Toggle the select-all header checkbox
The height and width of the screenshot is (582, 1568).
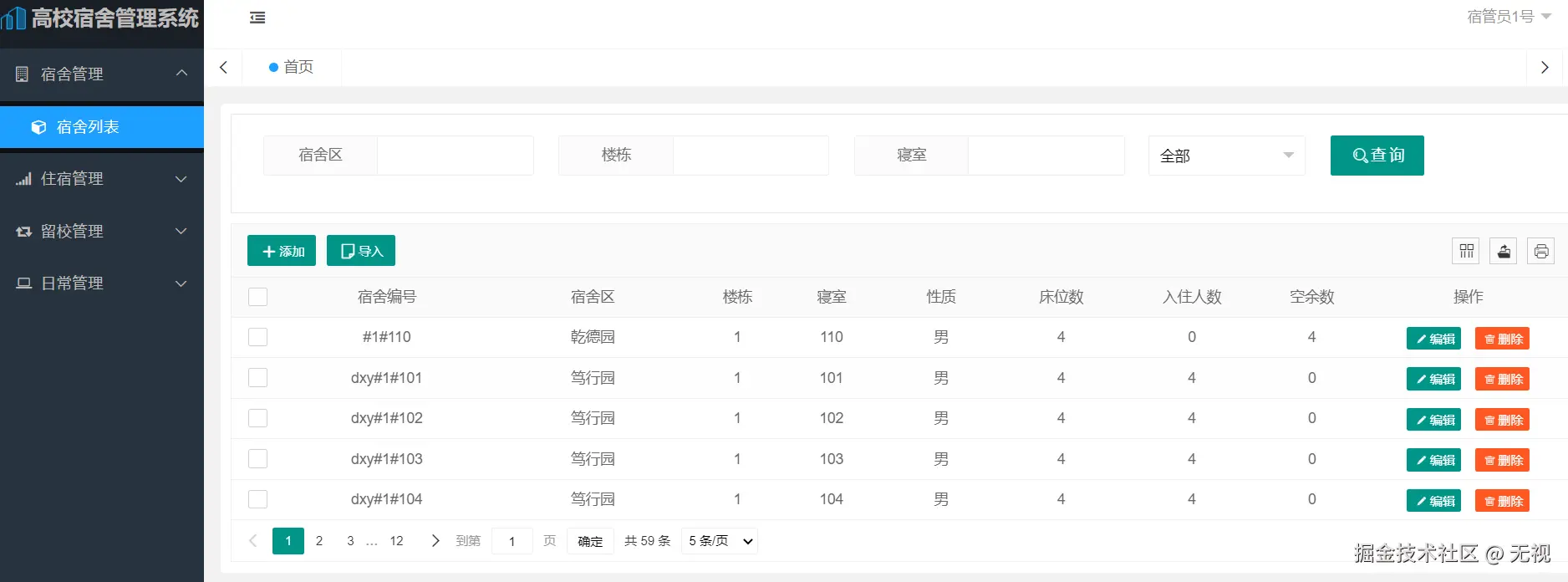[258, 297]
